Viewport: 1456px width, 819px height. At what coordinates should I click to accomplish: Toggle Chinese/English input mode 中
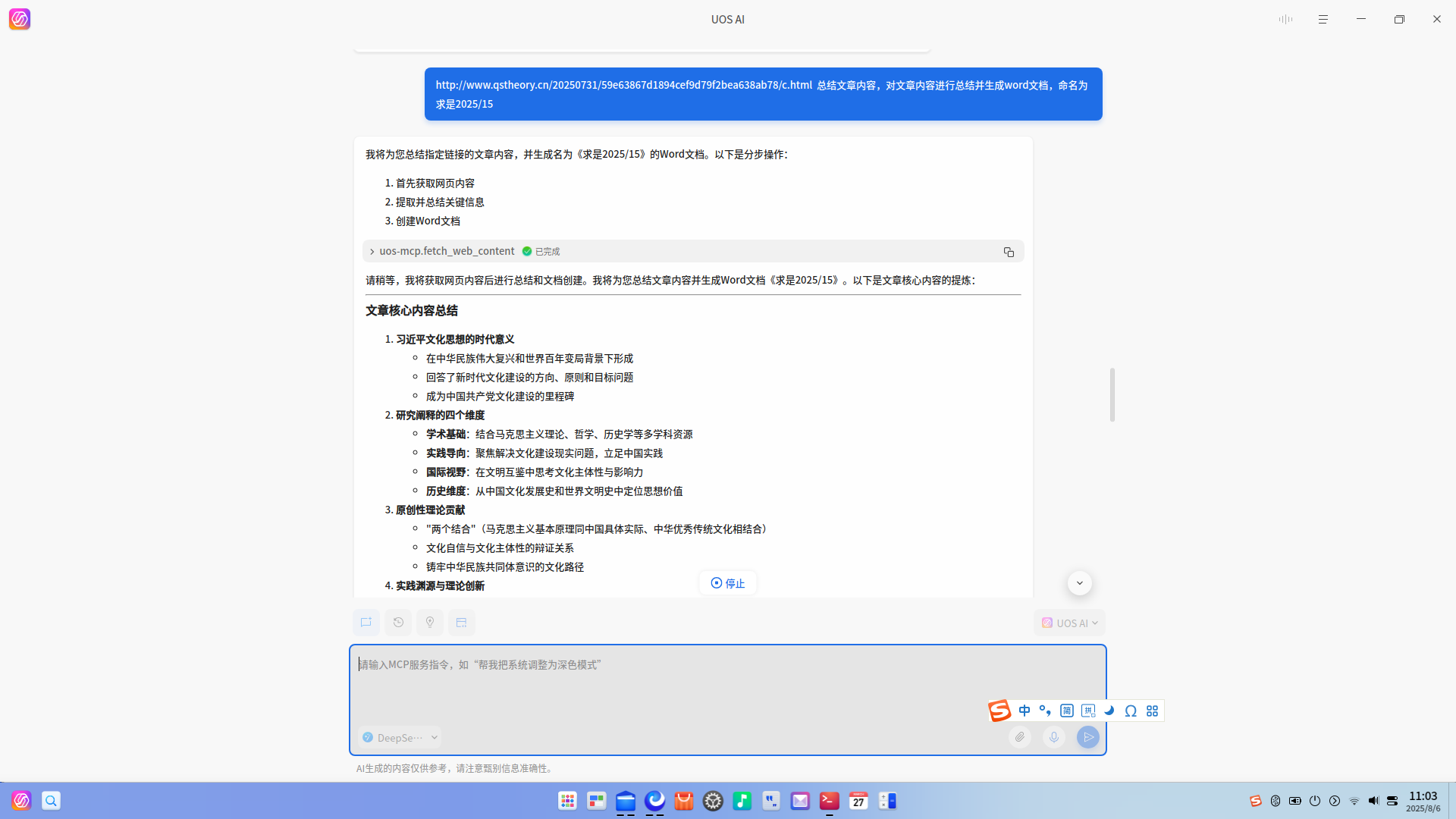(1025, 711)
